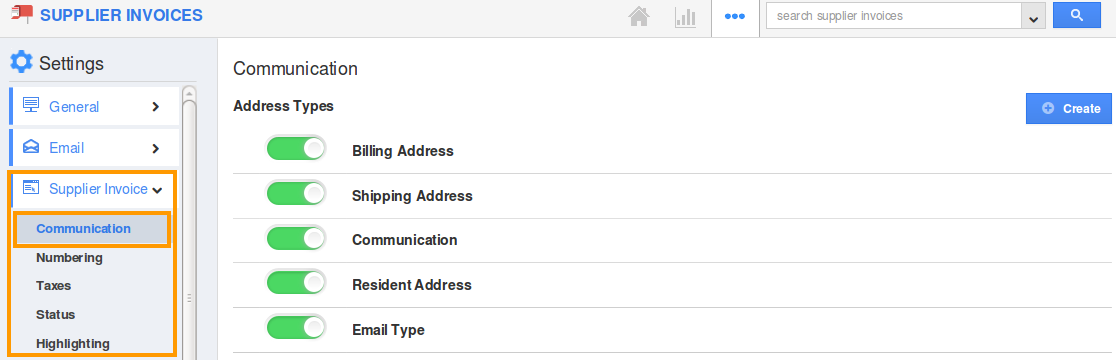Image resolution: width=1116 pixels, height=360 pixels.
Task: Open the reports bar chart icon
Action: 685,16
